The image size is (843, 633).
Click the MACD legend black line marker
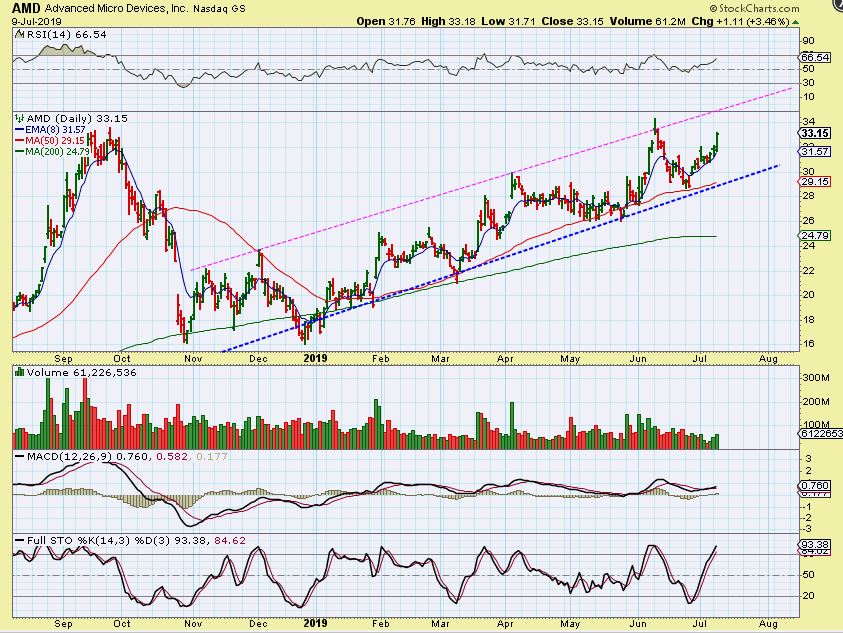coord(20,457)
